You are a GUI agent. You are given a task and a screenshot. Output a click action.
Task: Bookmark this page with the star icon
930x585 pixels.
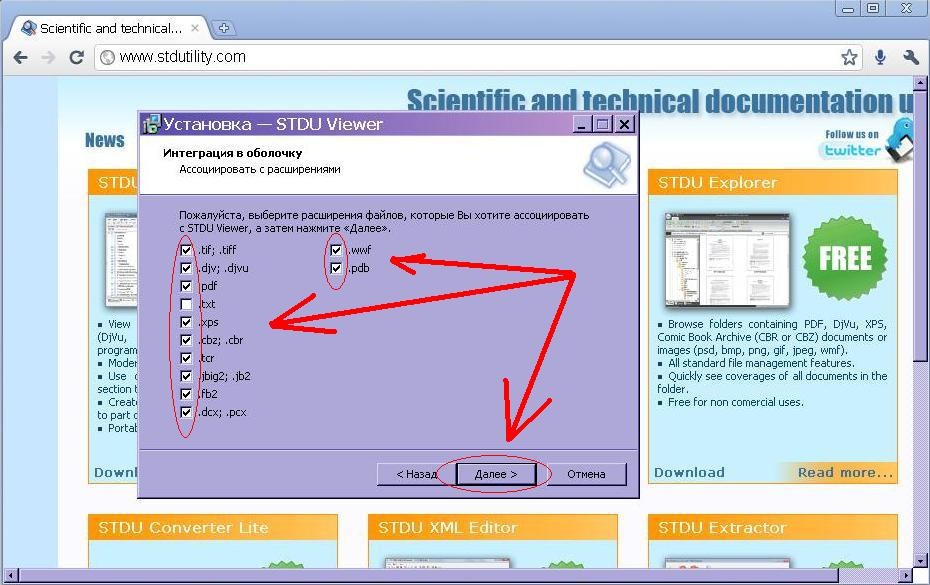[x=849, y=58]
